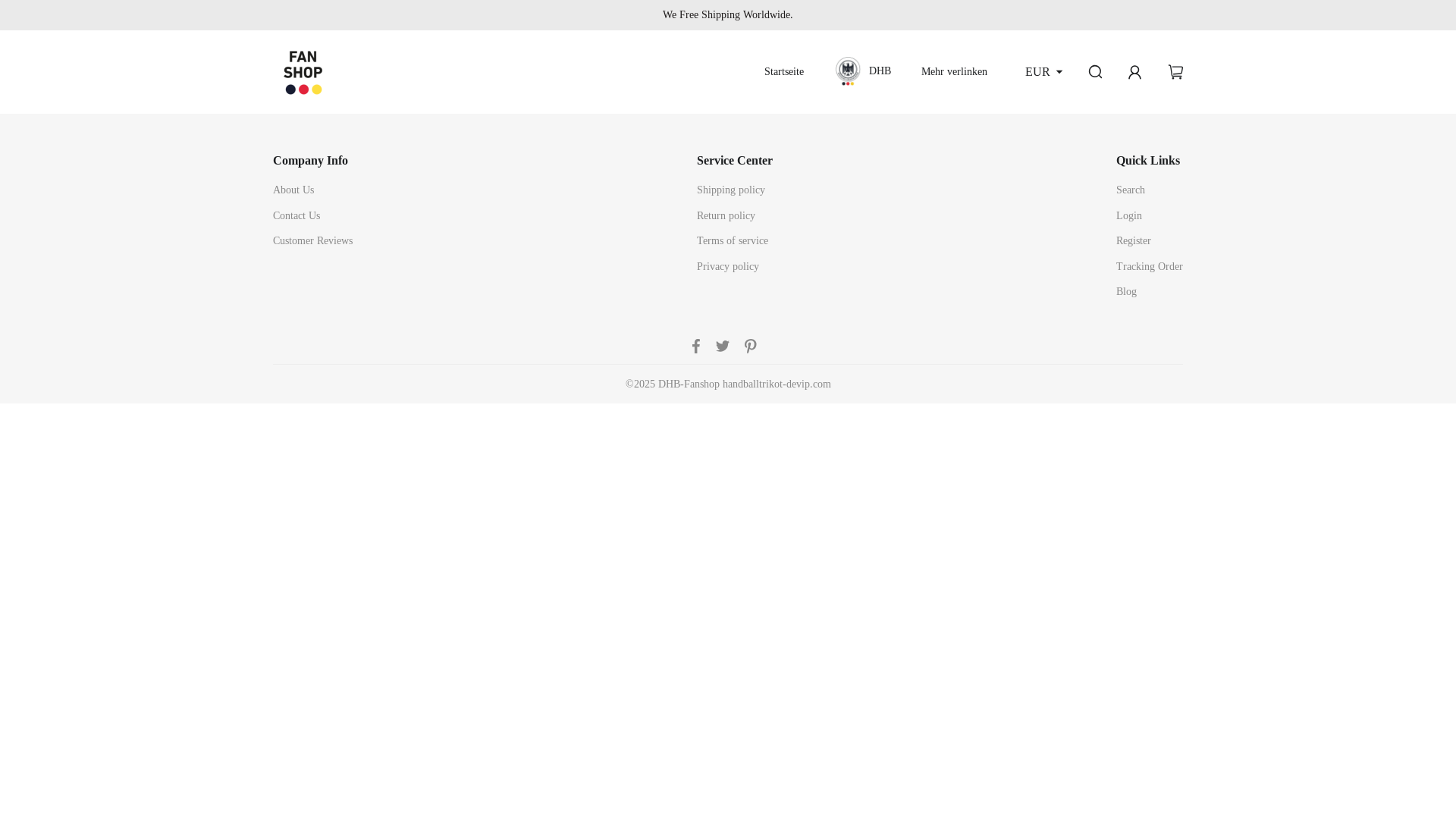Visit the Facebook social icon
The width and height of the screenshot is (1456, 819).
pyautogui.click(x=695, y=347)
